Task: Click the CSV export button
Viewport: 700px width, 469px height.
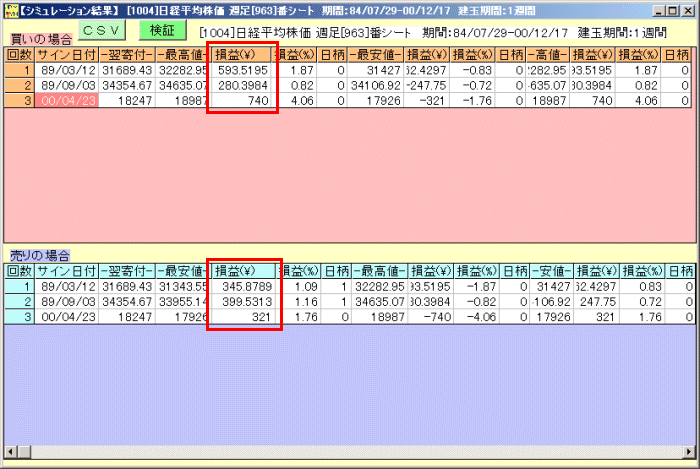Action: tap(102, 30)
